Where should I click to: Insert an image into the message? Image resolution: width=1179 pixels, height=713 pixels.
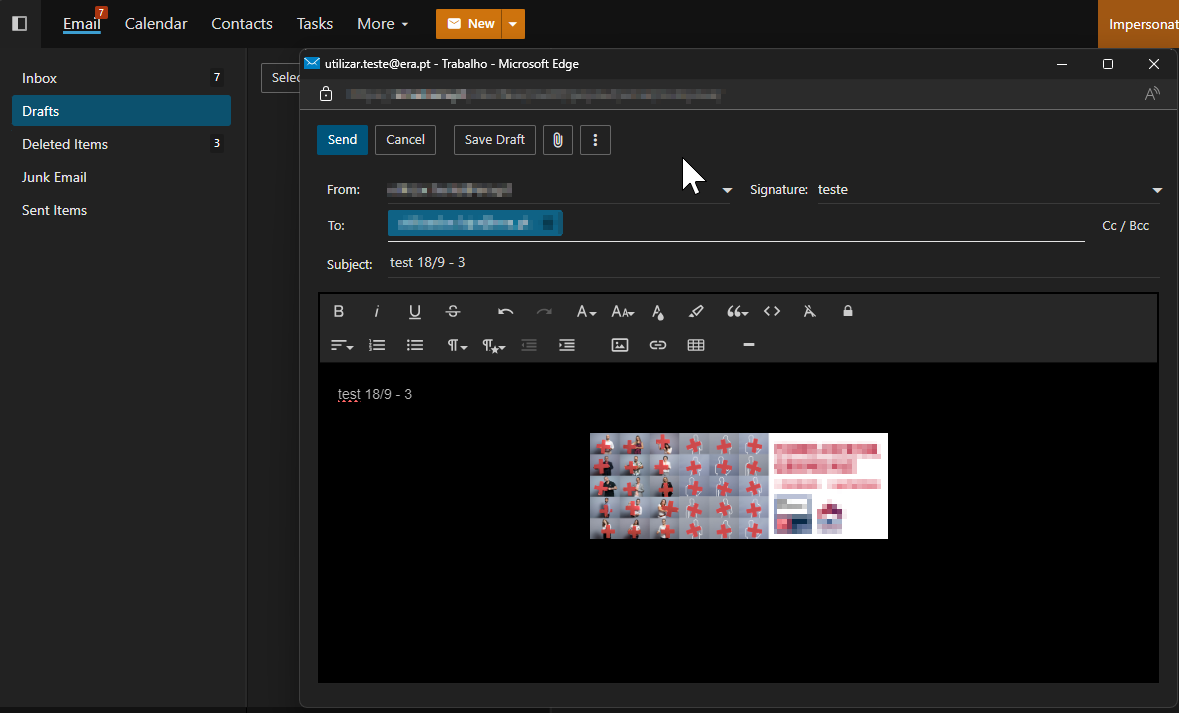pos(620,345)
